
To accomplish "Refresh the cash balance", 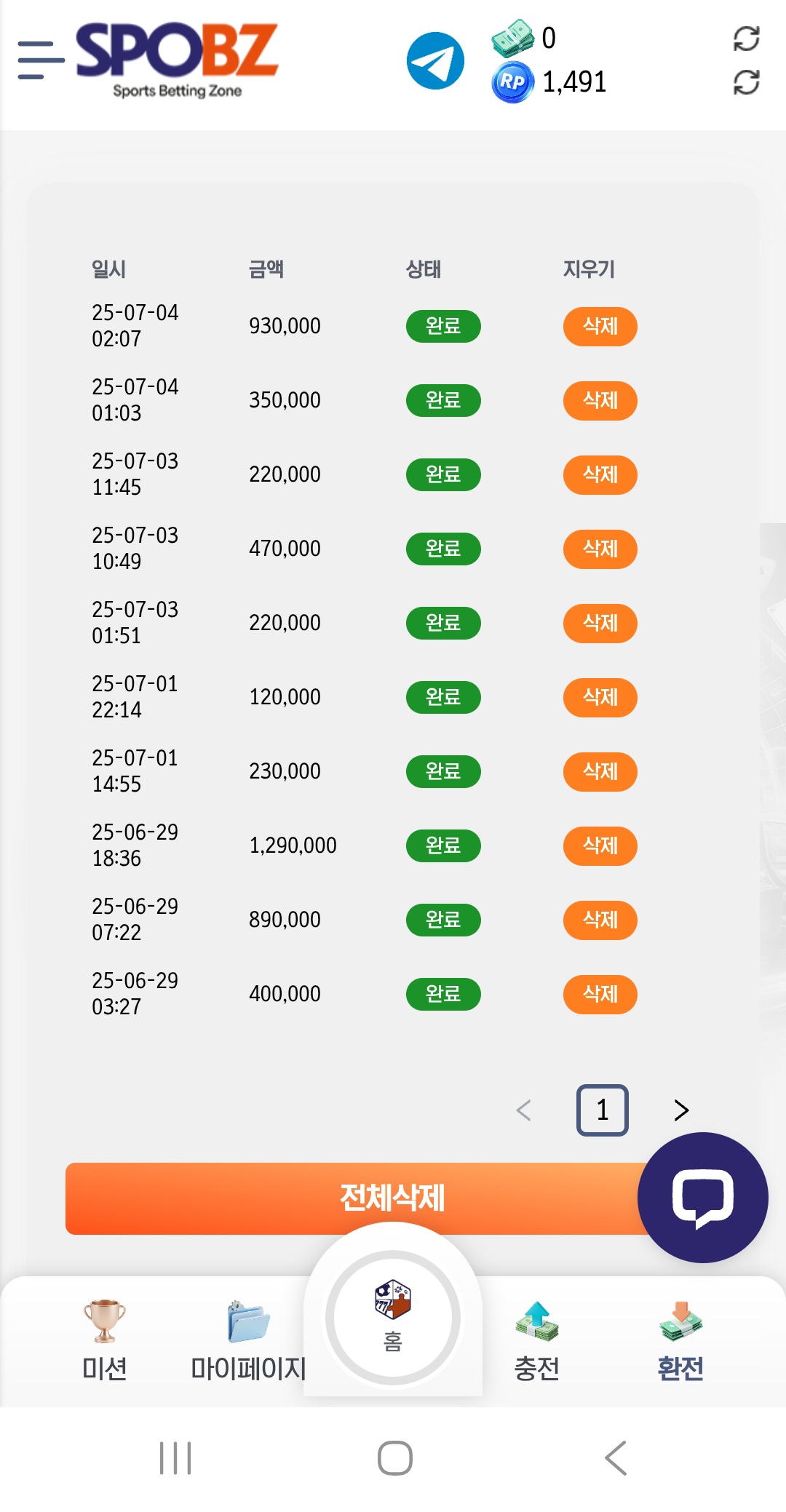I will 746,39.
